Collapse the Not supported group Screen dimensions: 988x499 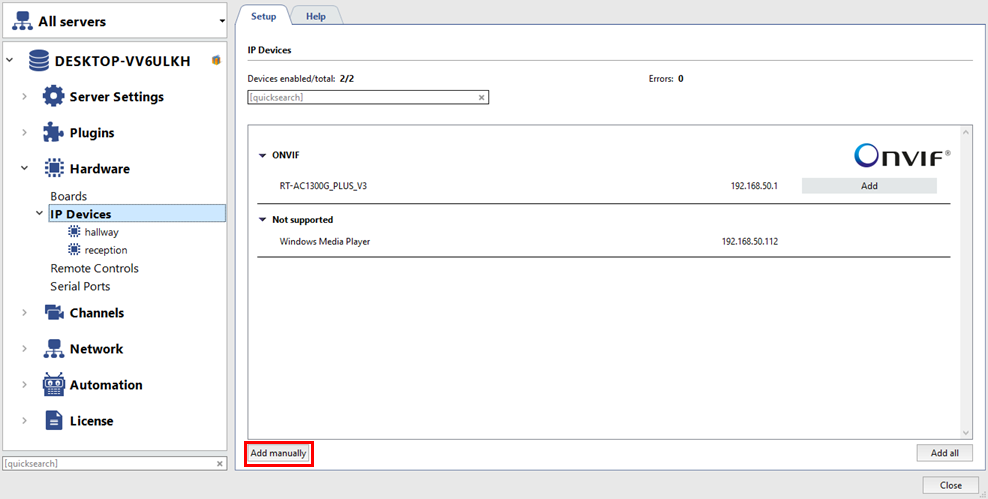click(263, 220)
